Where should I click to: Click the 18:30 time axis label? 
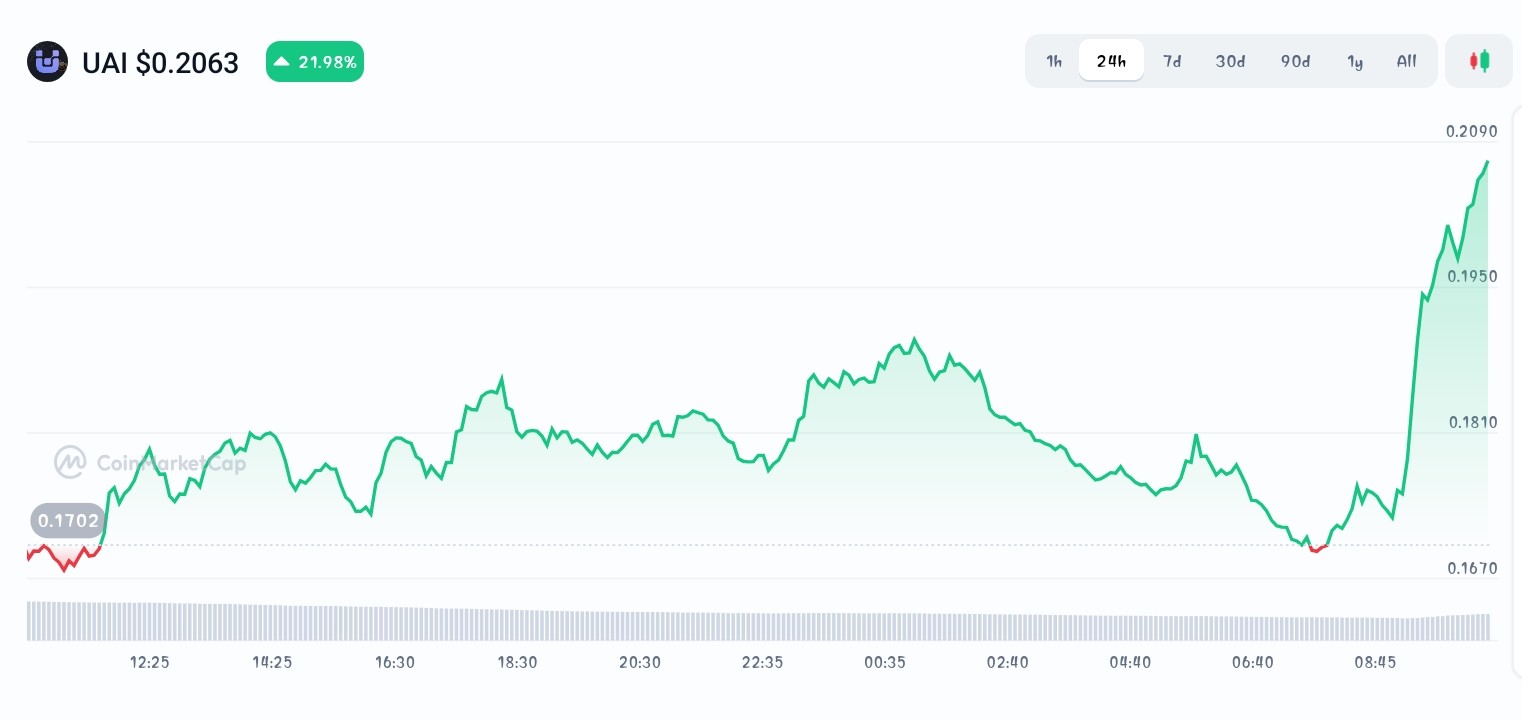[518, 662]
